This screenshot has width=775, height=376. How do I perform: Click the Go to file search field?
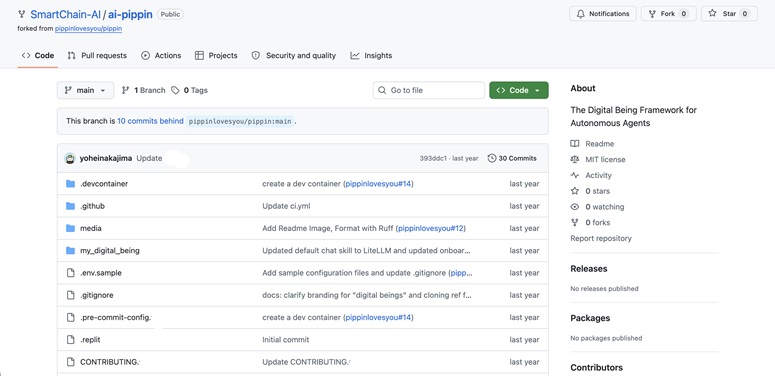tap(429, 90)
